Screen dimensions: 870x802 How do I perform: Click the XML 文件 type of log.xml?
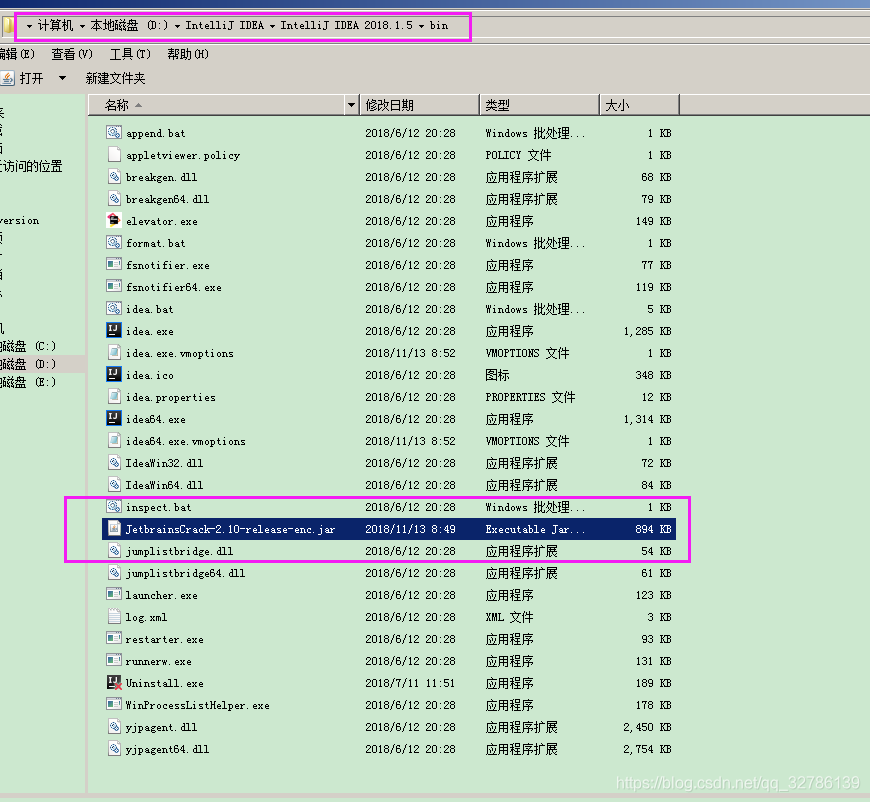point(509,617)
